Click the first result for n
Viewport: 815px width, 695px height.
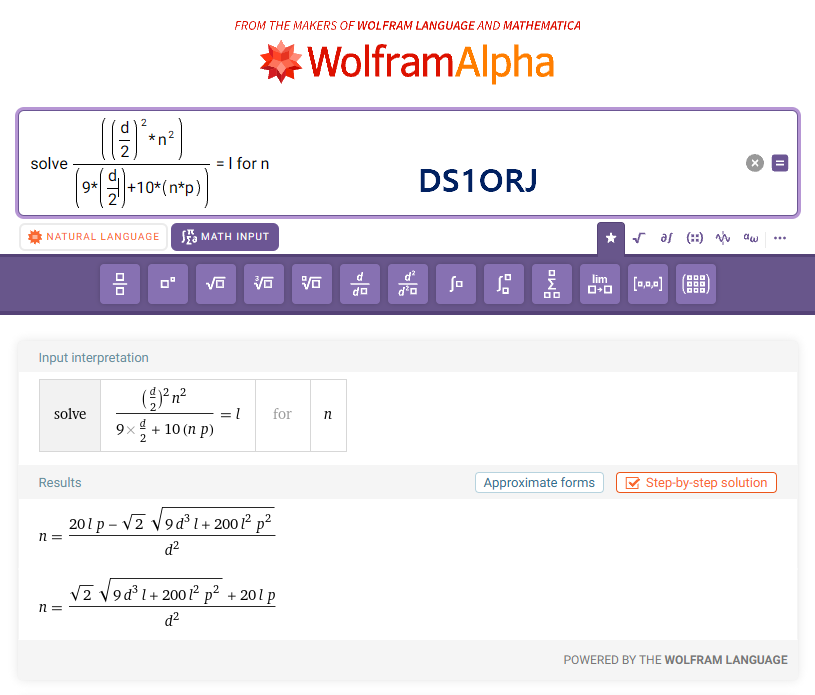157,533
